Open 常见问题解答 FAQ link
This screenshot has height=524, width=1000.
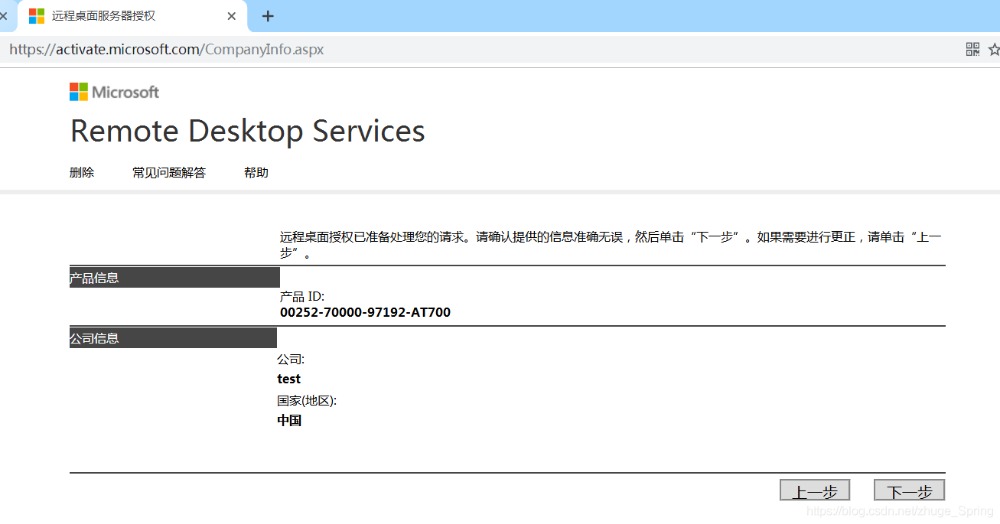169,173
